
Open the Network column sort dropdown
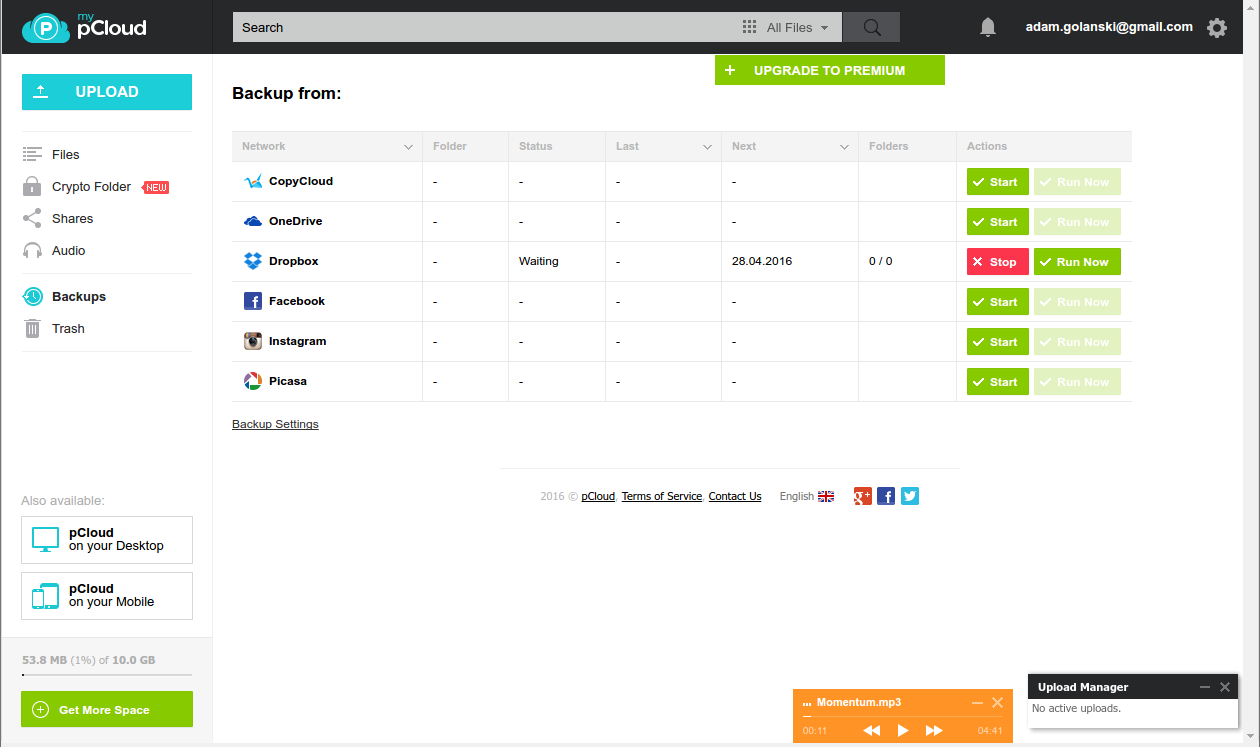point(408,147)
